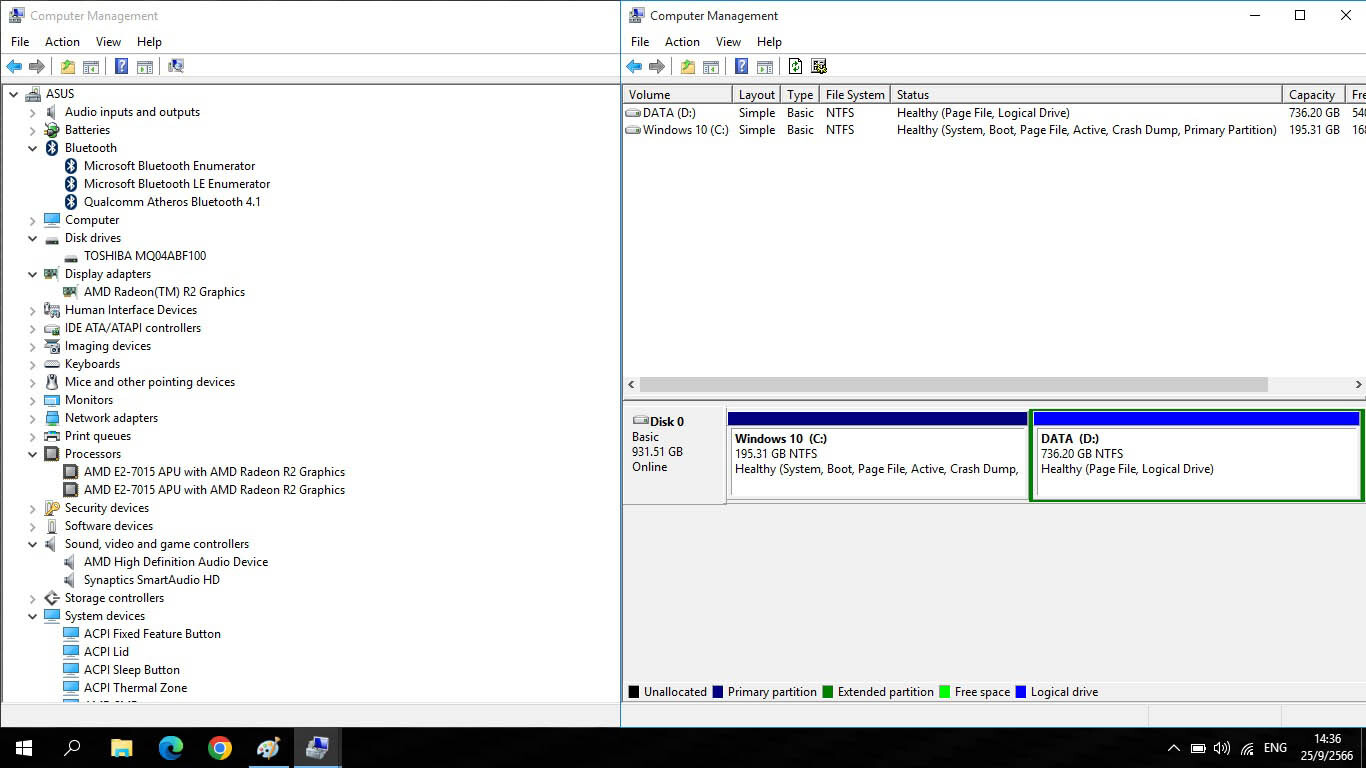
Task: Collapse the System devices category
Action: [x=33, y=616]
